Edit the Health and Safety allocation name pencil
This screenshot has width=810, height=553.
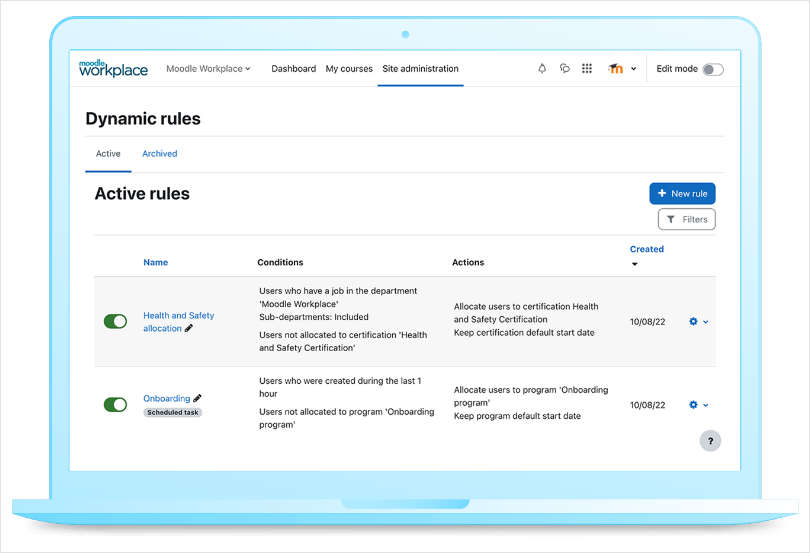coord(189,328)
